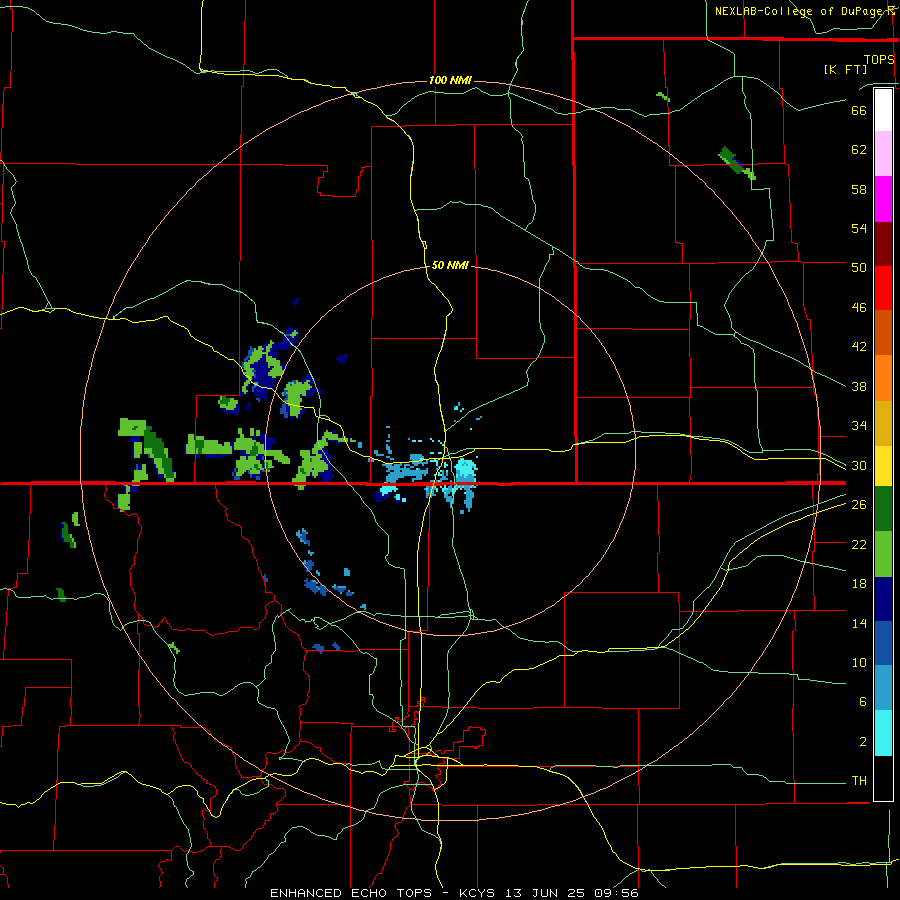The width and height of the screenshot is (900, 900).
Task: Click the '22' legend value
Action: click(859, 544)
